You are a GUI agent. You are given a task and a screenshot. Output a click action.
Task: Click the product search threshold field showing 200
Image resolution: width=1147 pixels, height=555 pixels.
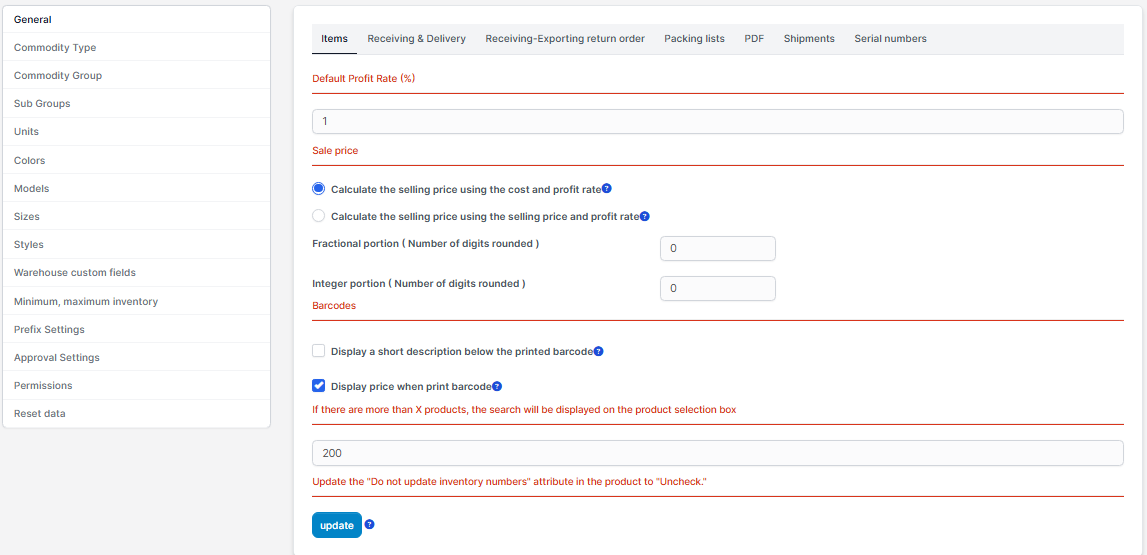point(717,453)
